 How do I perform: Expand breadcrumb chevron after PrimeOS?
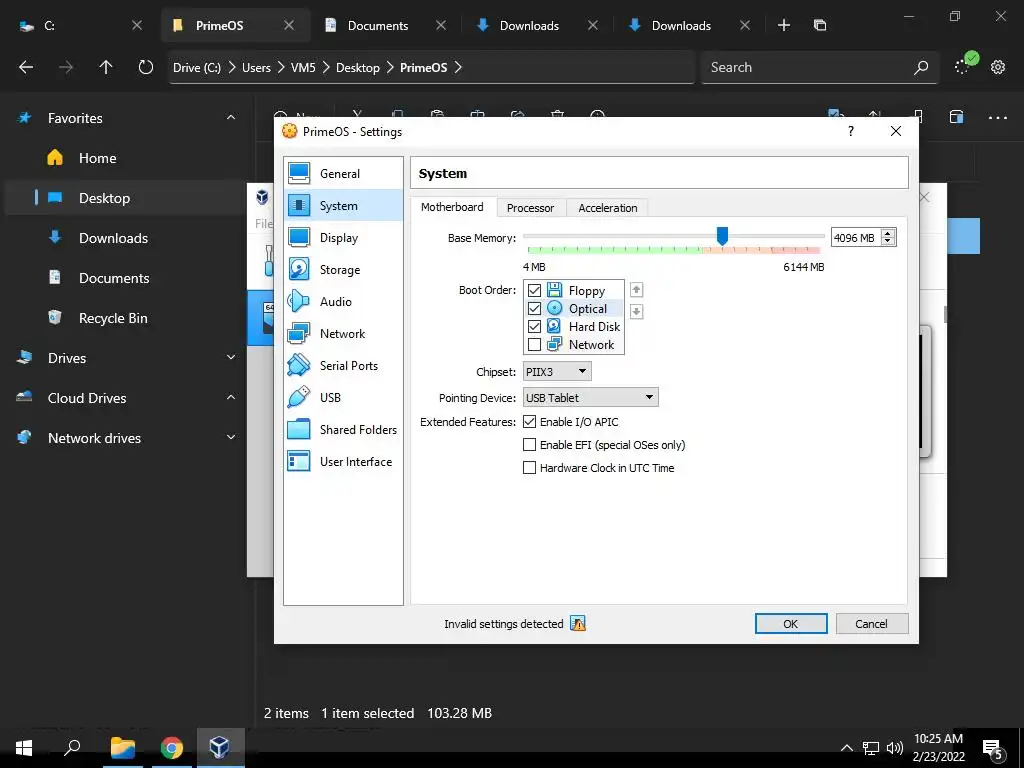(458, 67)
